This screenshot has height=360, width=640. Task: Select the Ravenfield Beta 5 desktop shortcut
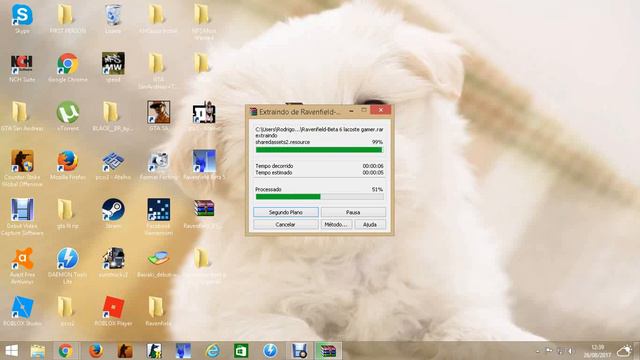[204, 165]
